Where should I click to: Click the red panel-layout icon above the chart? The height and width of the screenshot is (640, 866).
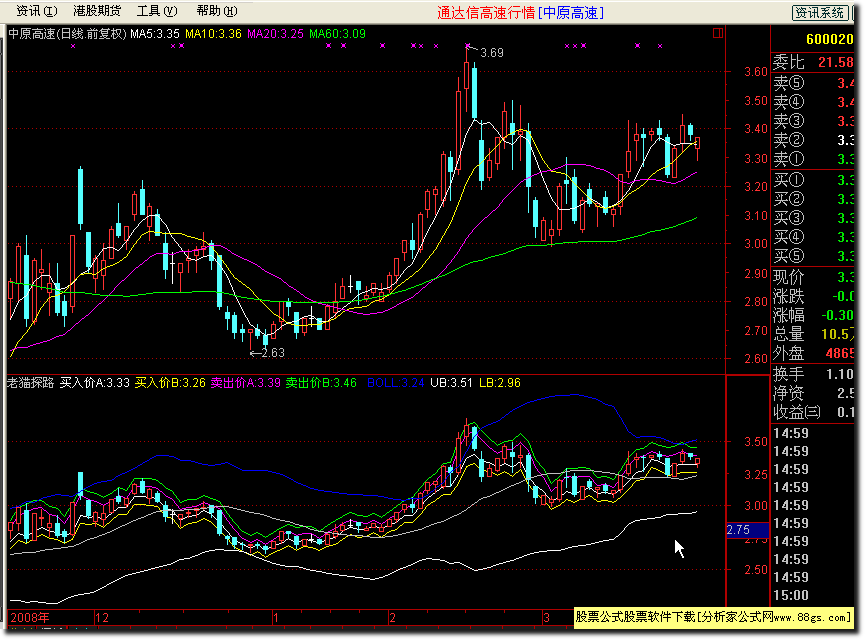[x=717, y=33]
